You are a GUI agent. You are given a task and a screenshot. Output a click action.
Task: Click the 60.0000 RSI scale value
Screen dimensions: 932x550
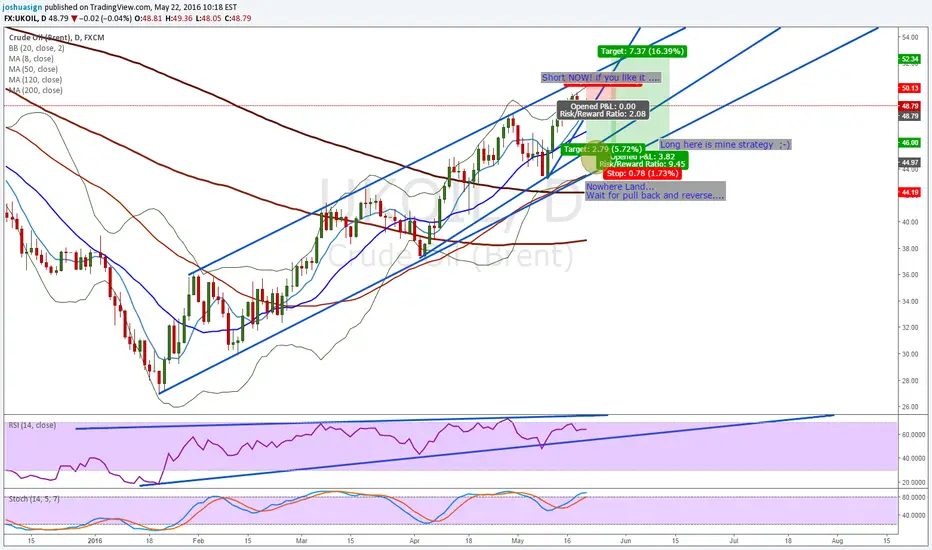[912, 435]
